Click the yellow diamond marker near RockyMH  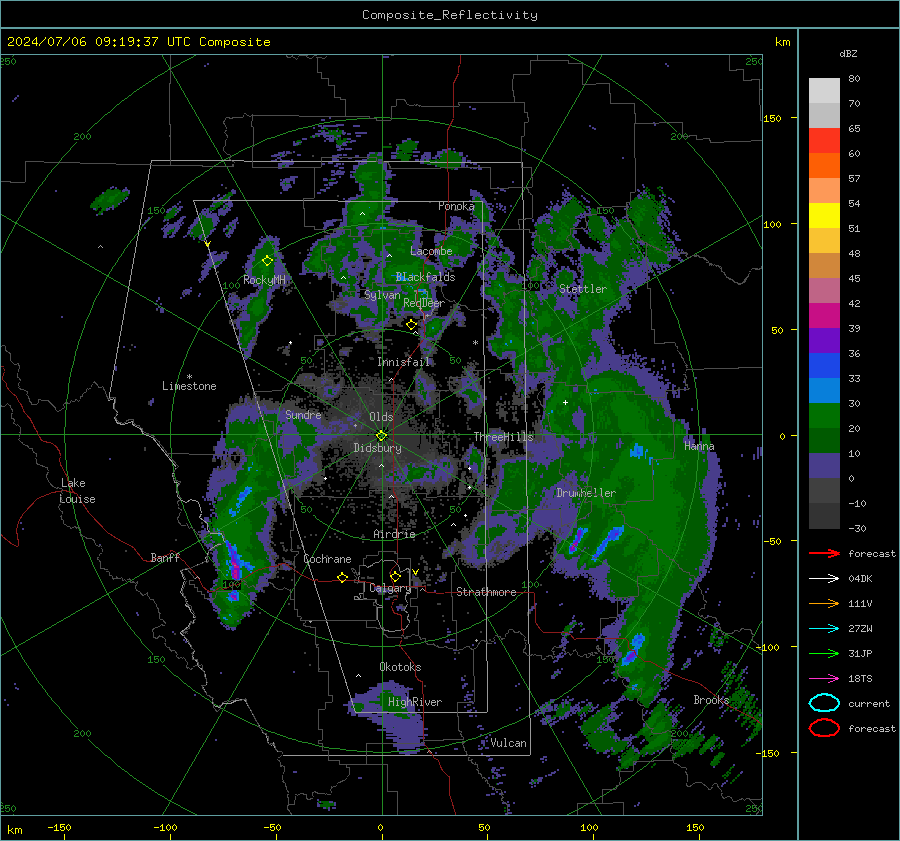coord(267,261)
